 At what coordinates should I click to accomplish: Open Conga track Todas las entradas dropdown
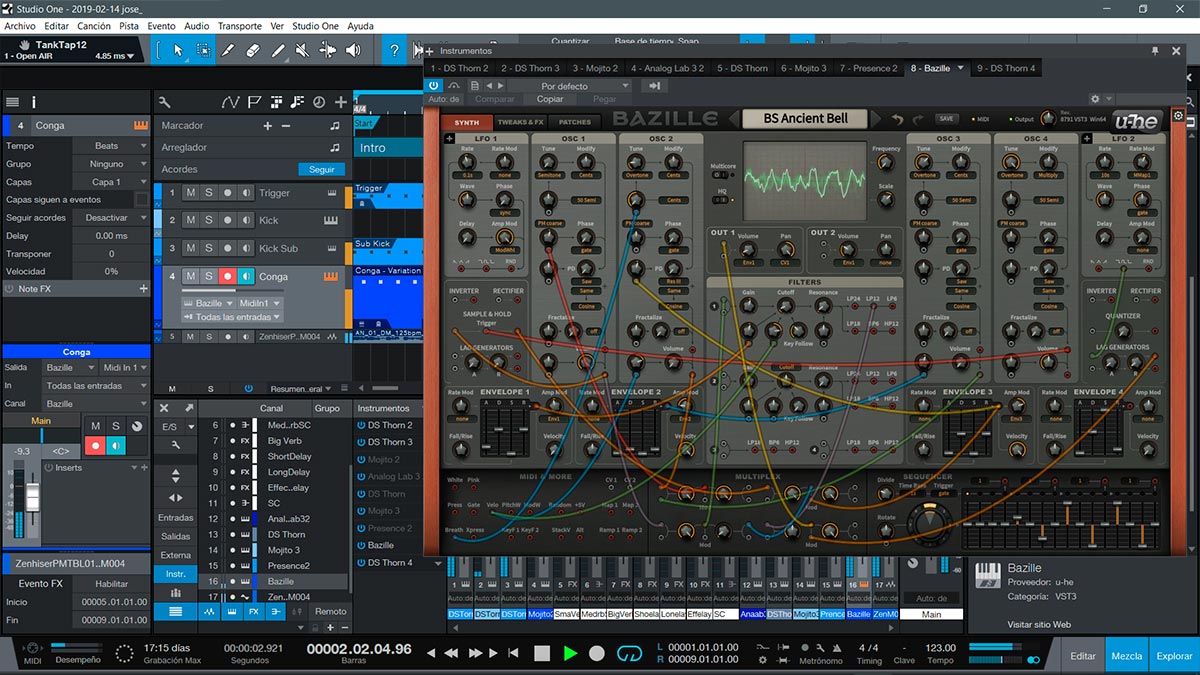[230, 317]
